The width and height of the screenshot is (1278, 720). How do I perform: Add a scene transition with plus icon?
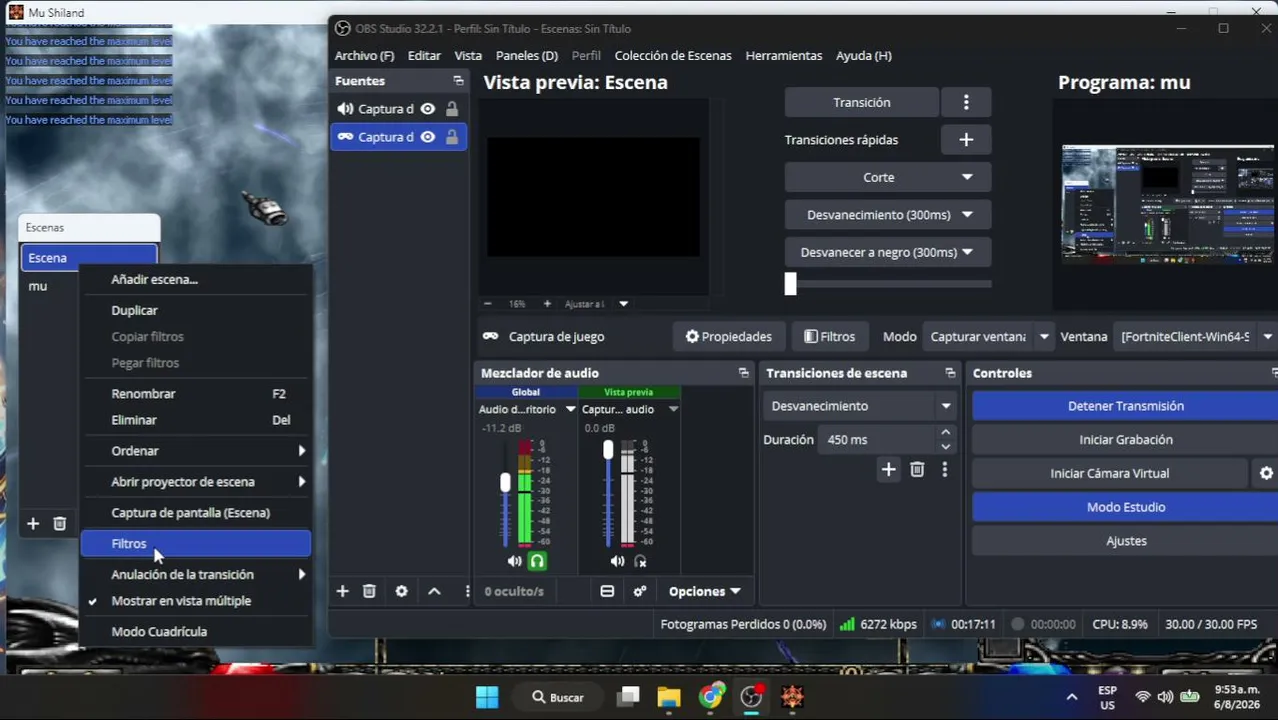[888, 469]
